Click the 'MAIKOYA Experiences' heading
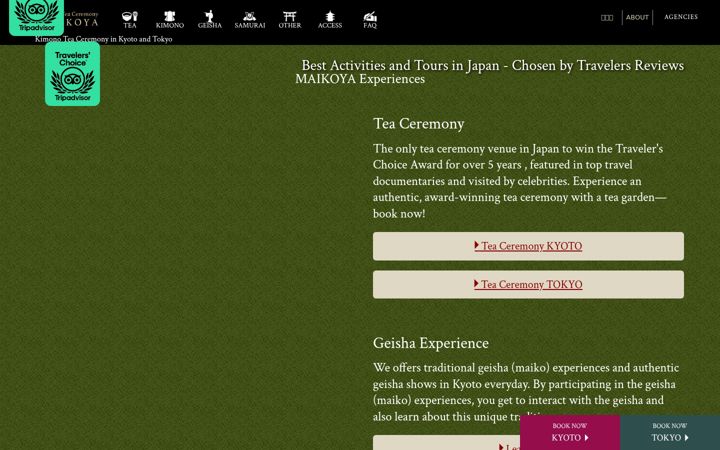The image size is (720, 450). point(360,79)
